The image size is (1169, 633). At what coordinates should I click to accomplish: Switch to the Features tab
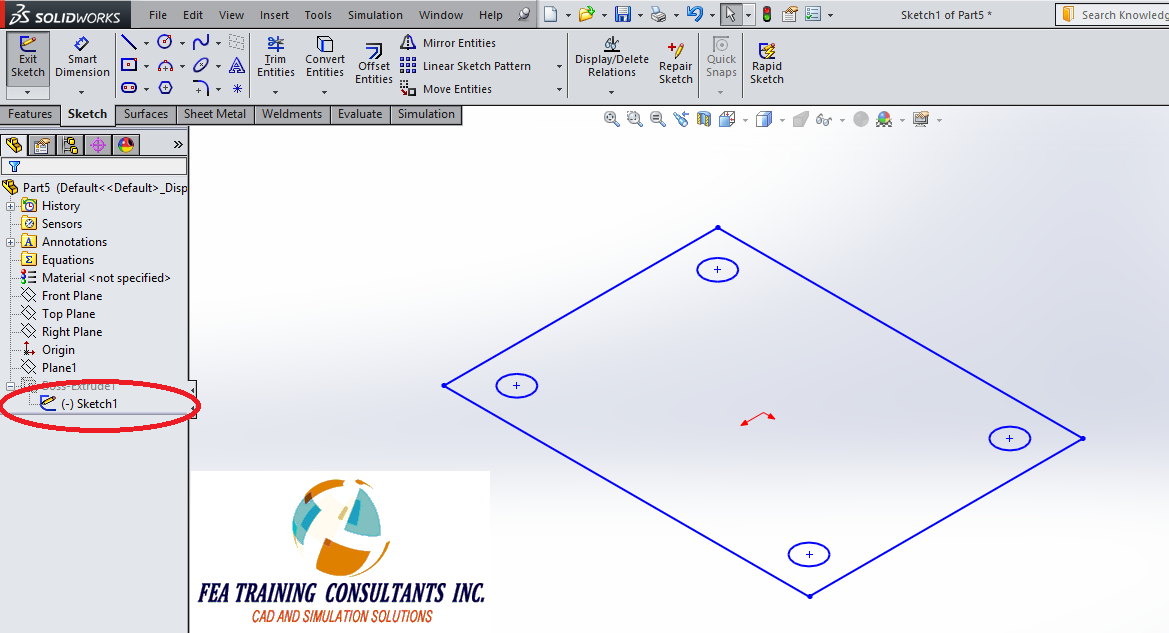coord(30,114)
